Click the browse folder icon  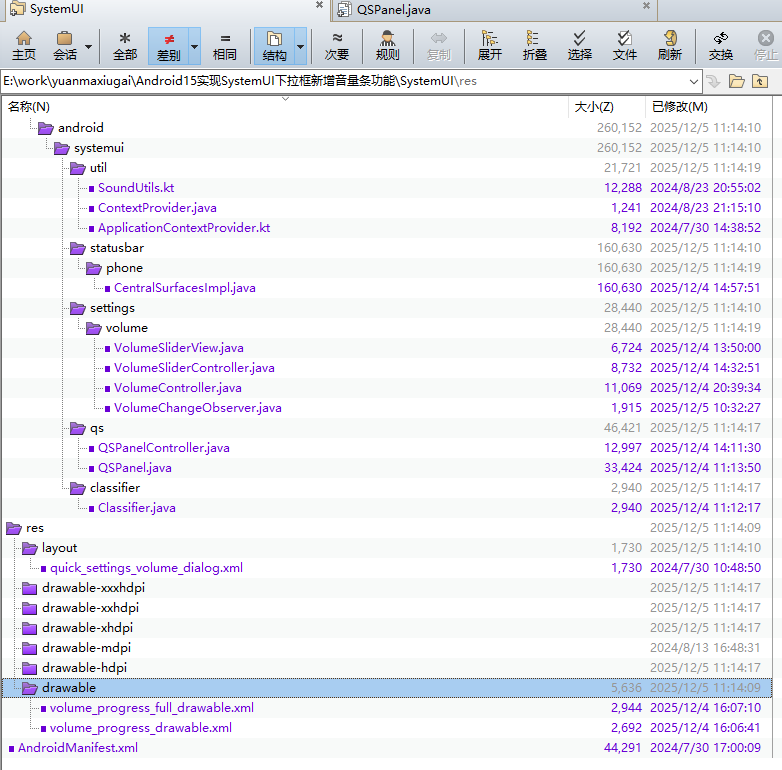(736, 81)
